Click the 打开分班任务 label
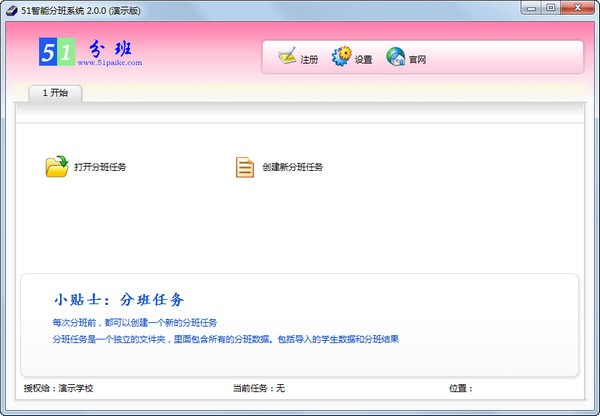This screenshot has width=600, height=416. (x=100, y=167)
